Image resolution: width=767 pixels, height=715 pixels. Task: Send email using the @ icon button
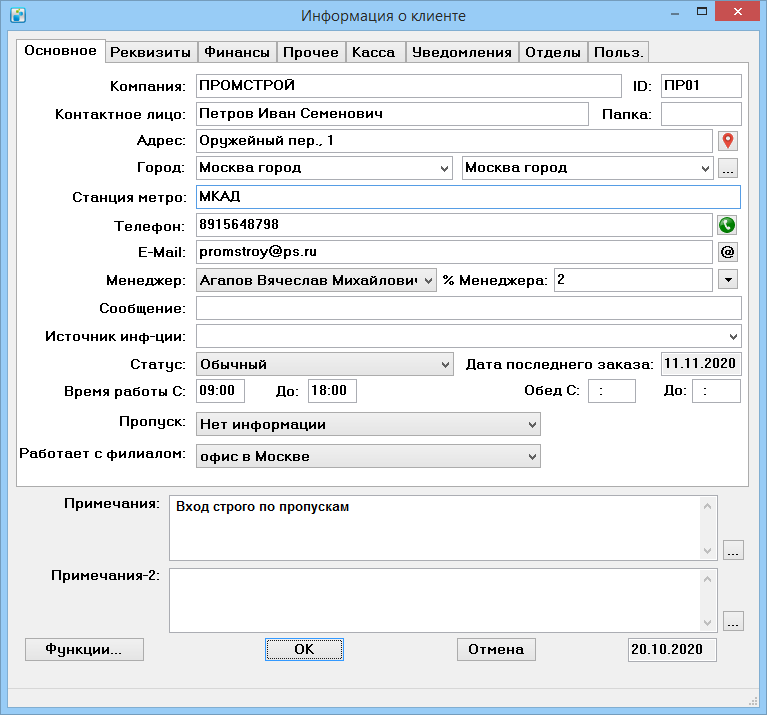pyautogui.click(x=727, y=252)
